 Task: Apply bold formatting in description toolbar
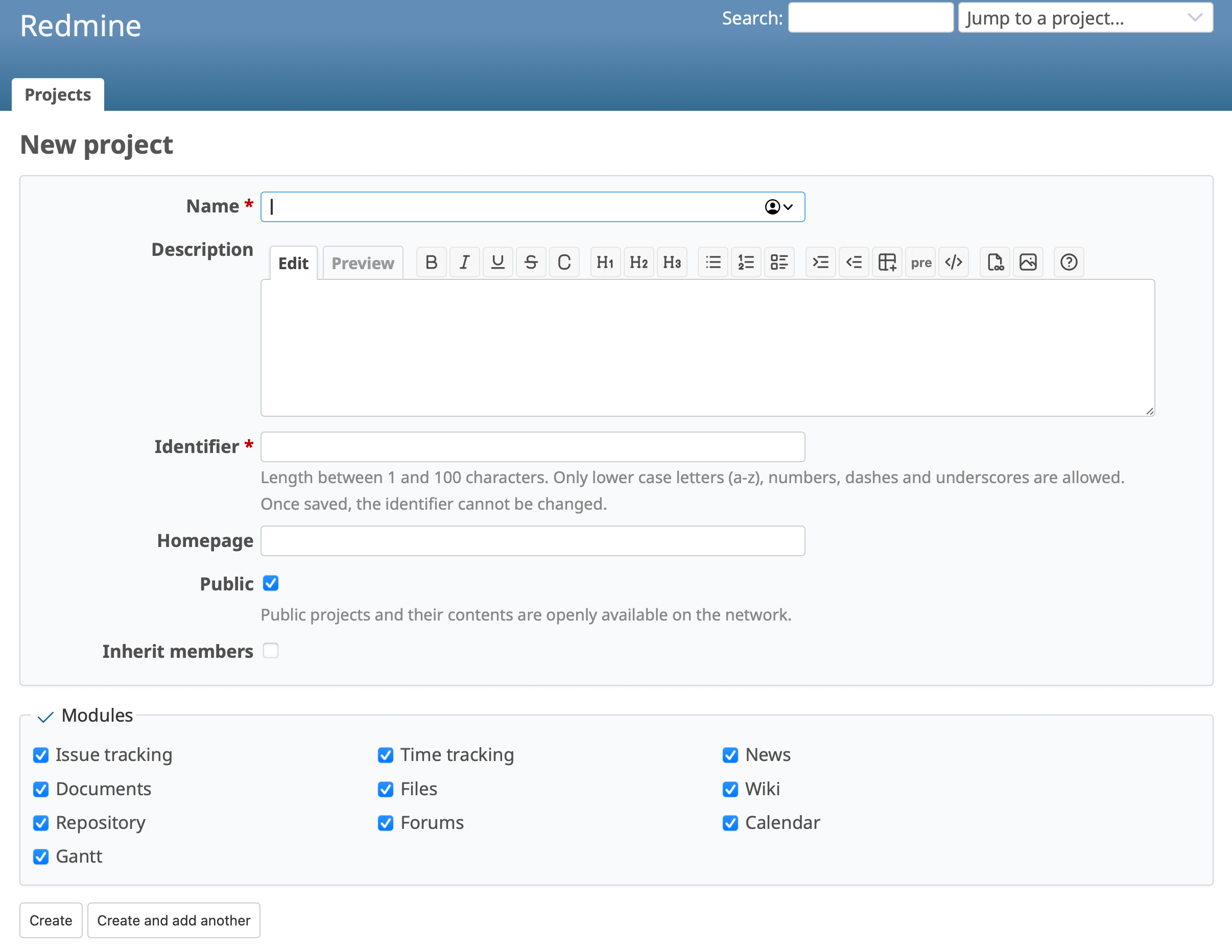click(x=431, y=261)
